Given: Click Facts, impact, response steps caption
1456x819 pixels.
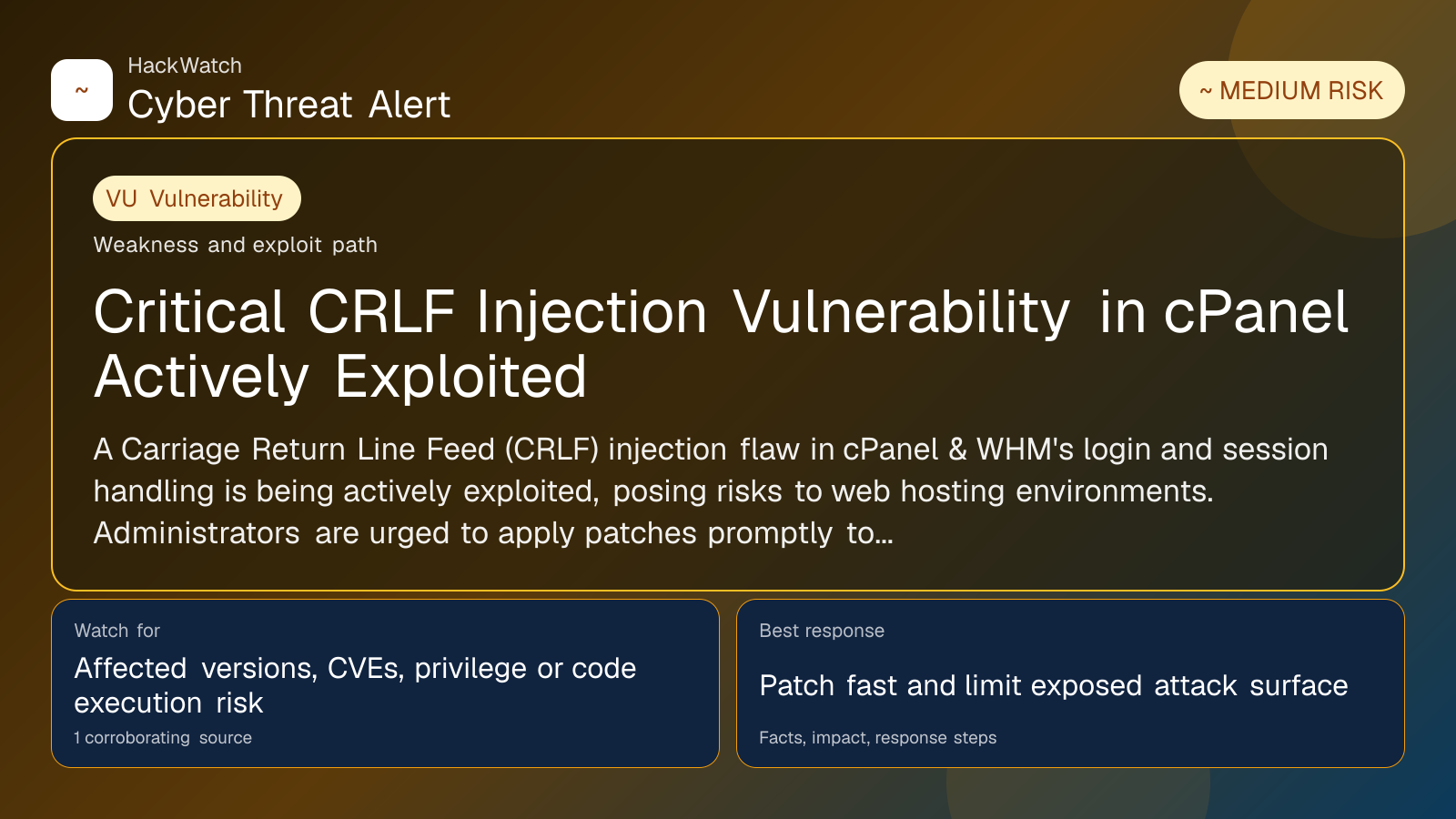Looking at the screenshot, I should coord(877,738).
